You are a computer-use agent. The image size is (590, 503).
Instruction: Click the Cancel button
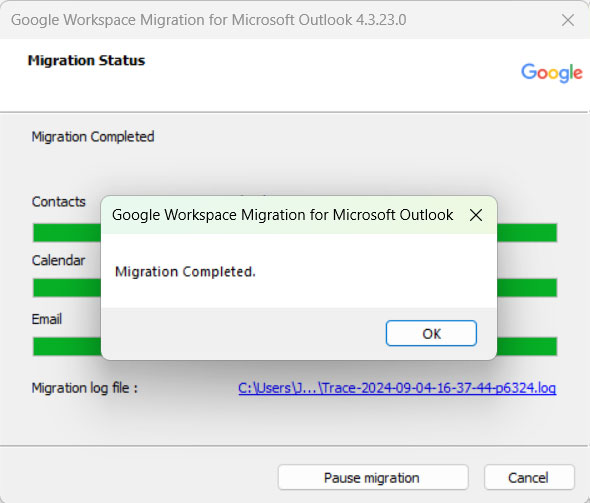pos(529,478)
